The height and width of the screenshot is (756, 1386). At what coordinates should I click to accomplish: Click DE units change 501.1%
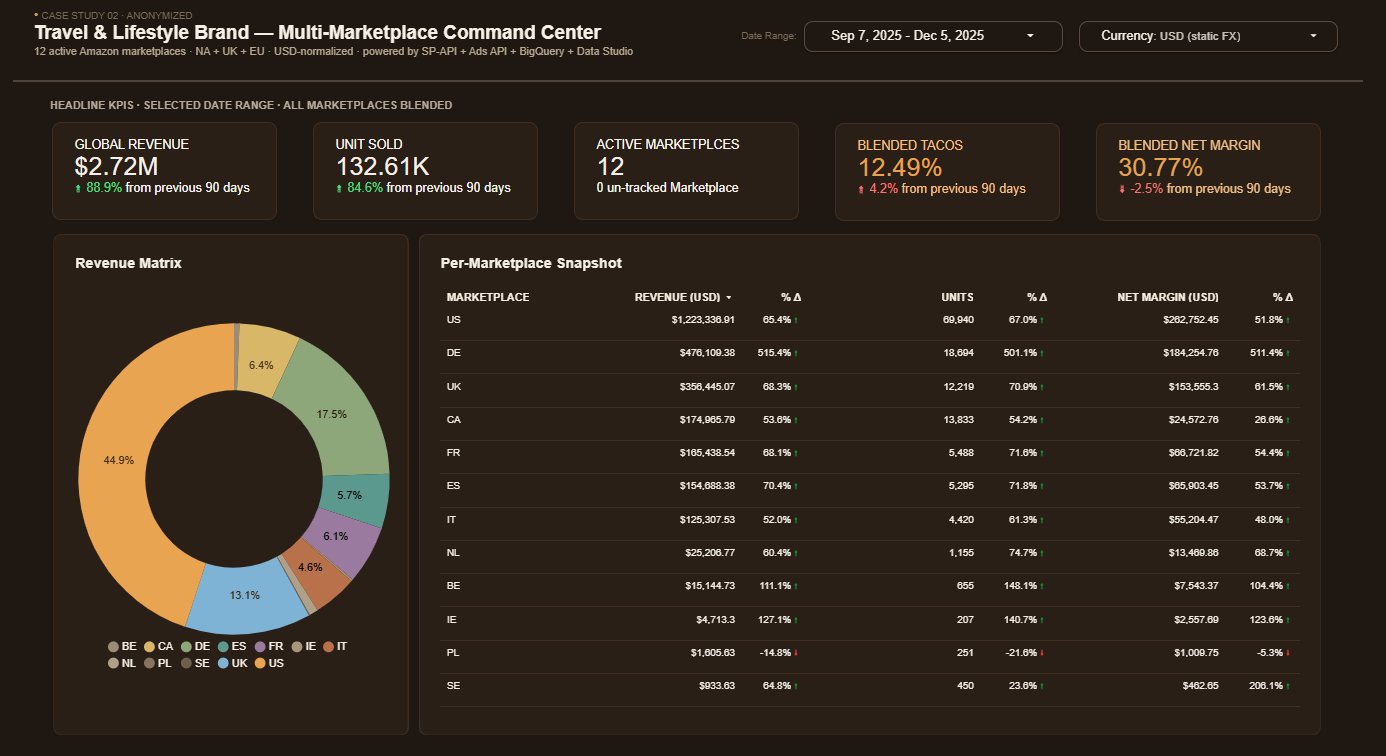(1022, 353)
